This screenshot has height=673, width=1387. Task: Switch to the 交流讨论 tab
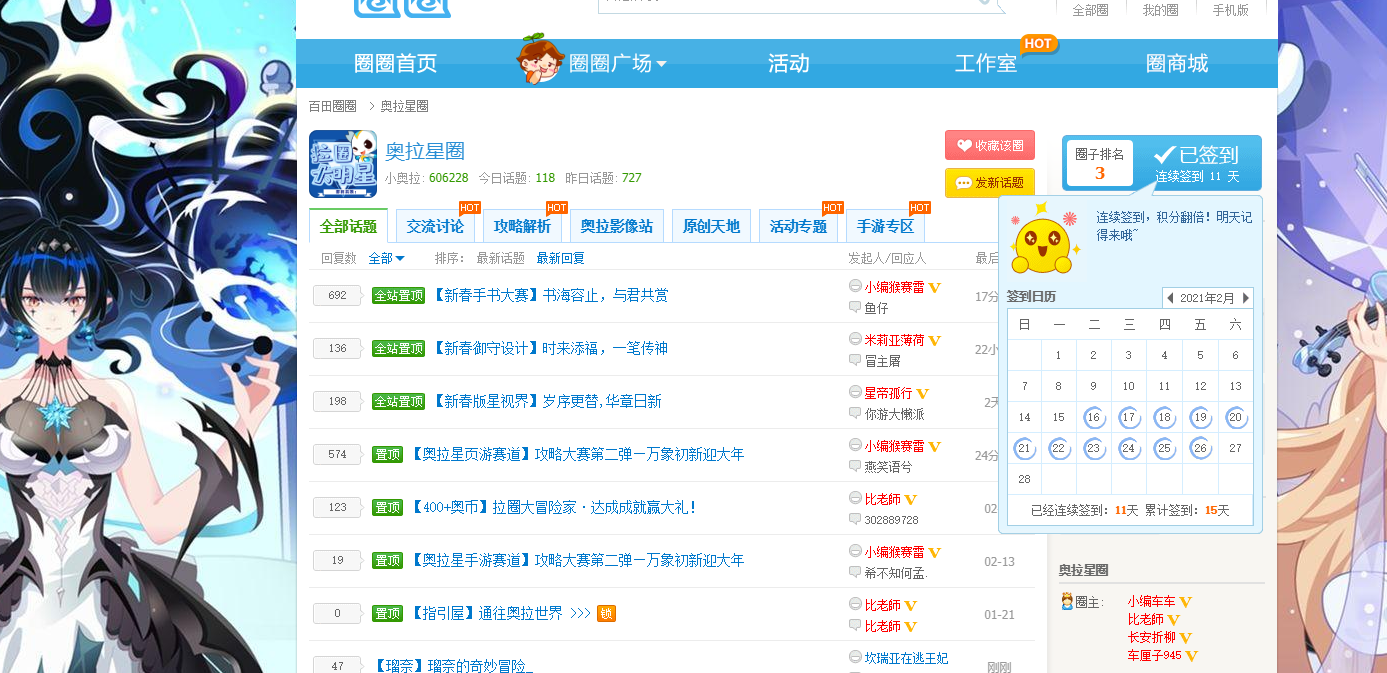[436, 227]
